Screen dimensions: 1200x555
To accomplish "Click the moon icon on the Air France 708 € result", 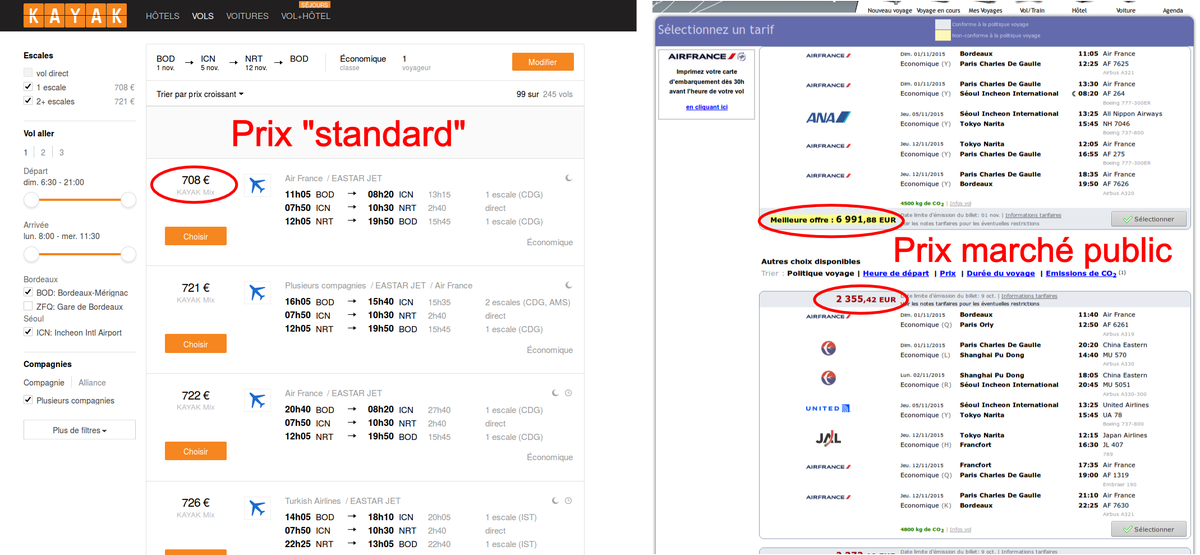I will pos(568,178).
